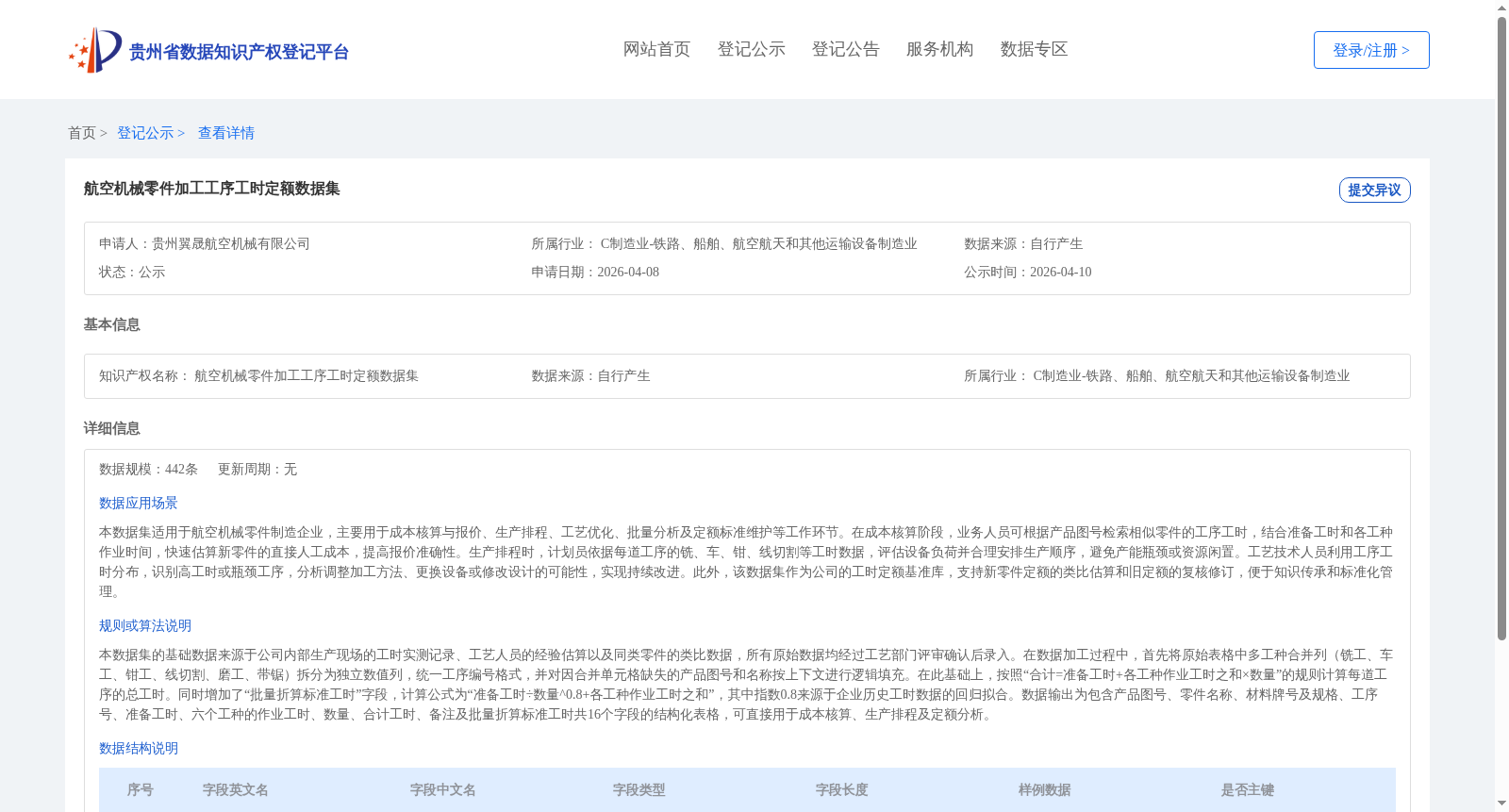Click the 数据规模：442条 text
1509x812 pixels.
[149, 469]
